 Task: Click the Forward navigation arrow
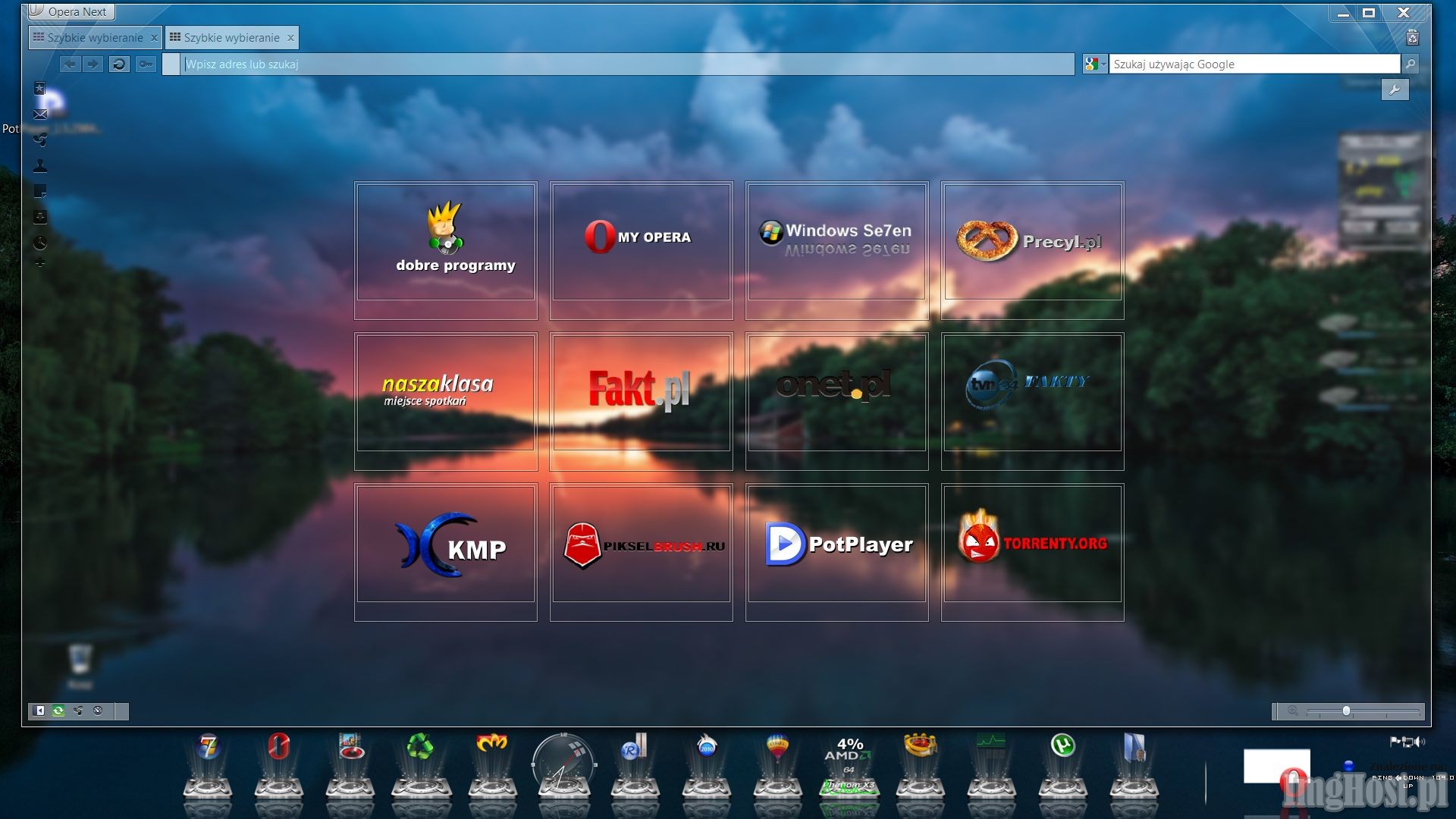coord(93,64)
